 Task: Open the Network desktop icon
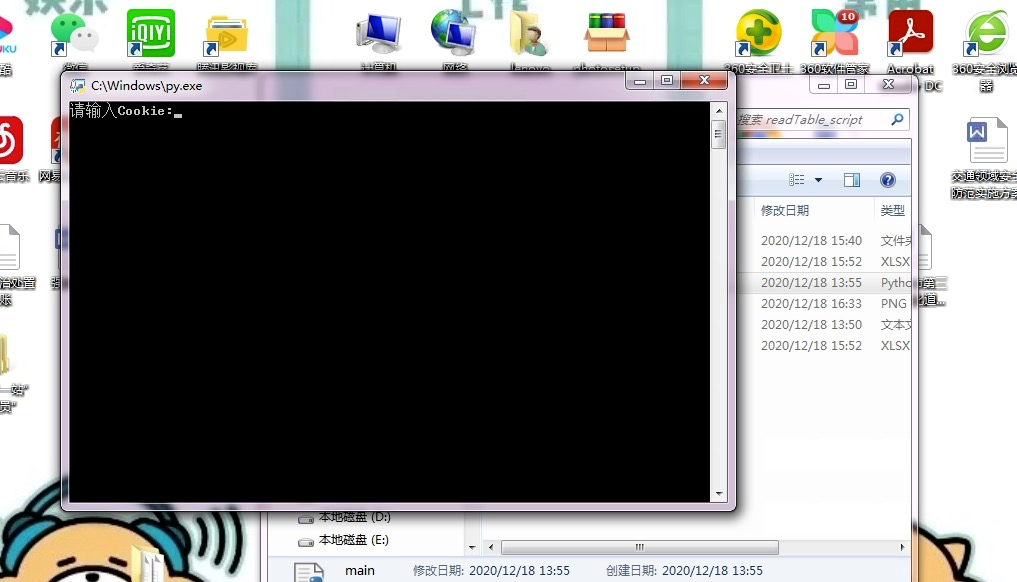click(454, 32)
